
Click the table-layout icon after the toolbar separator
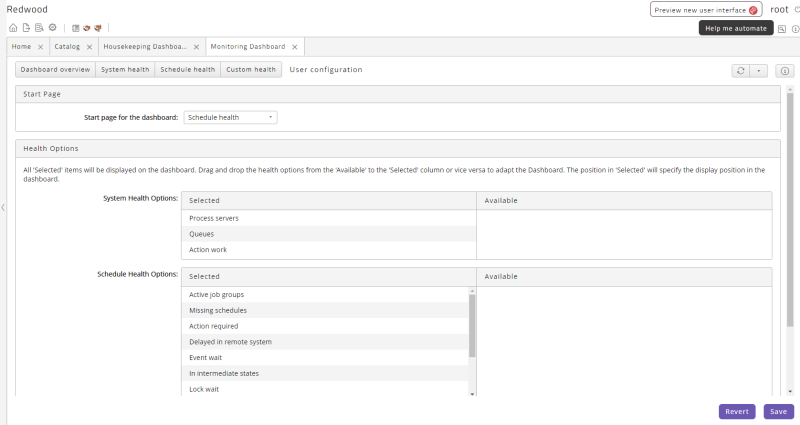tap(76, 28)
